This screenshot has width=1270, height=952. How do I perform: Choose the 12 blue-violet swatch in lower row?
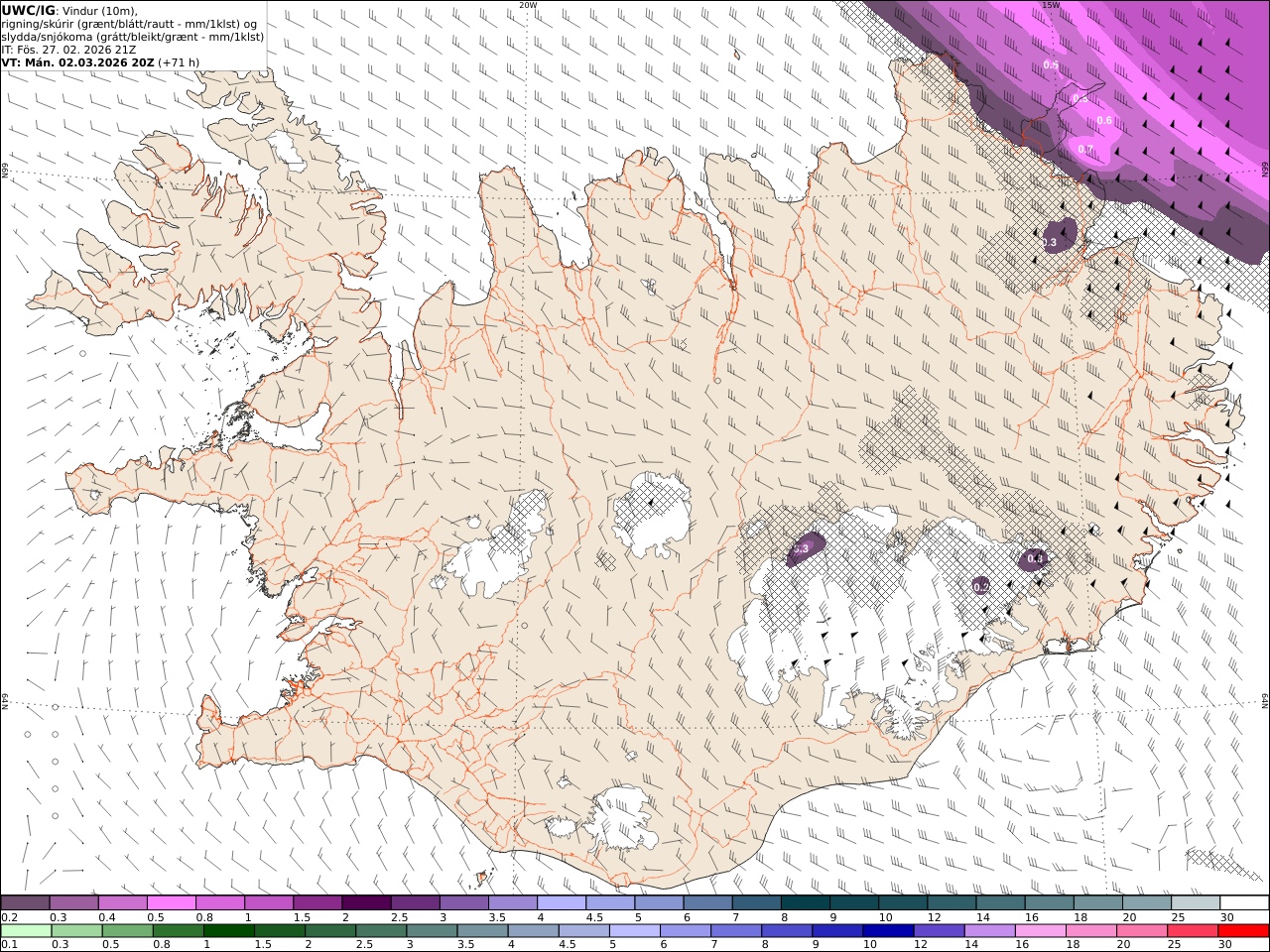click(939, 930)
